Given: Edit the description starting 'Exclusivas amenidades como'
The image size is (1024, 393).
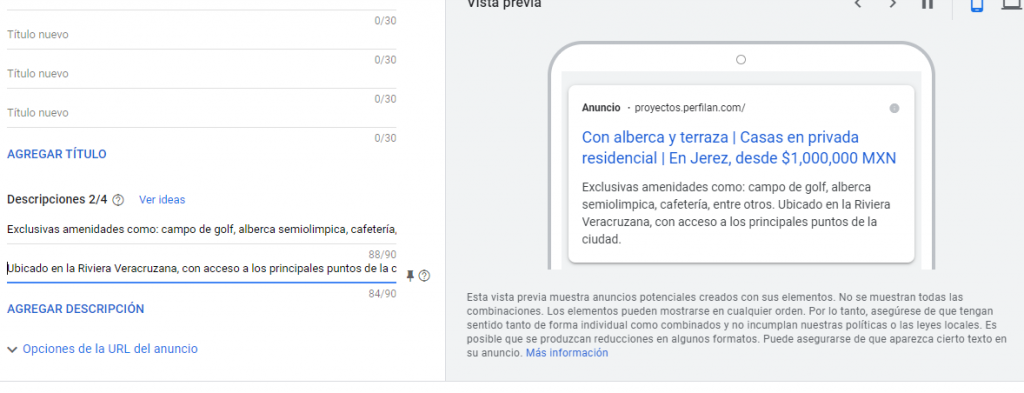Looking at the screenshot, I should (x=201, y=230).
